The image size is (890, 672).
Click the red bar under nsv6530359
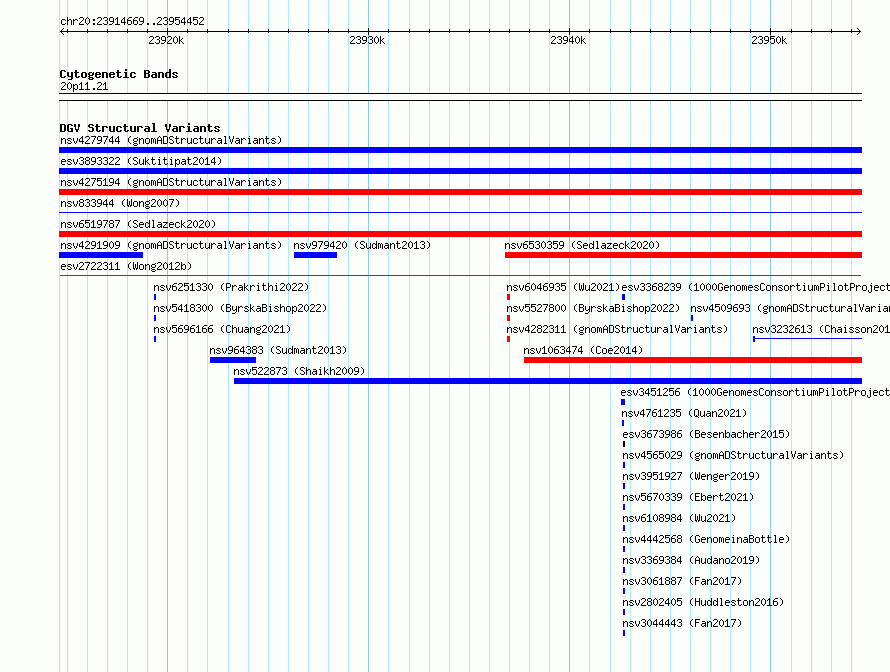[683, 255]
